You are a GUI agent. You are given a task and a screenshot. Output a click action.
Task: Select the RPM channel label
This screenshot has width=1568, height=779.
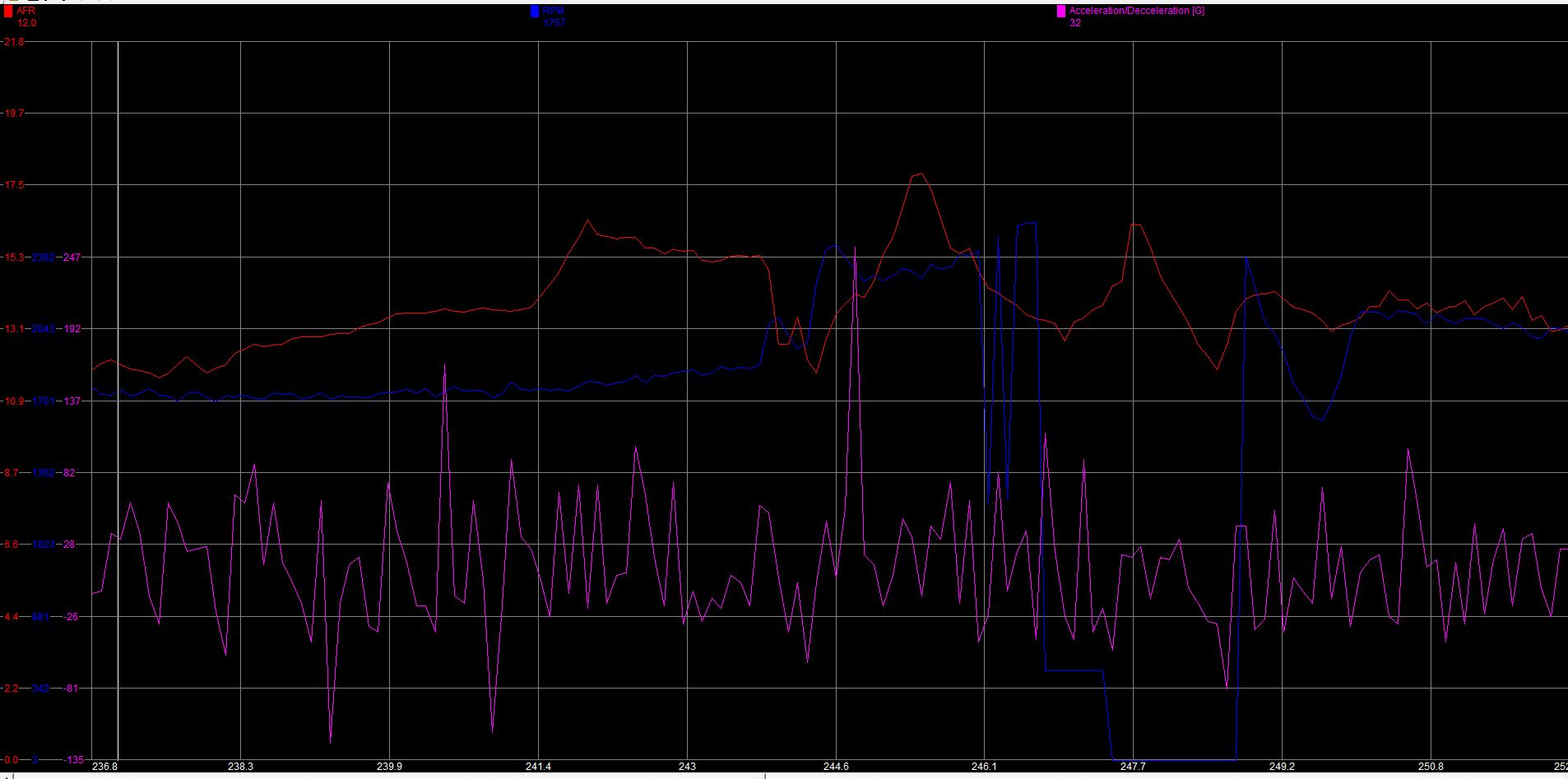tap(554, 11)
